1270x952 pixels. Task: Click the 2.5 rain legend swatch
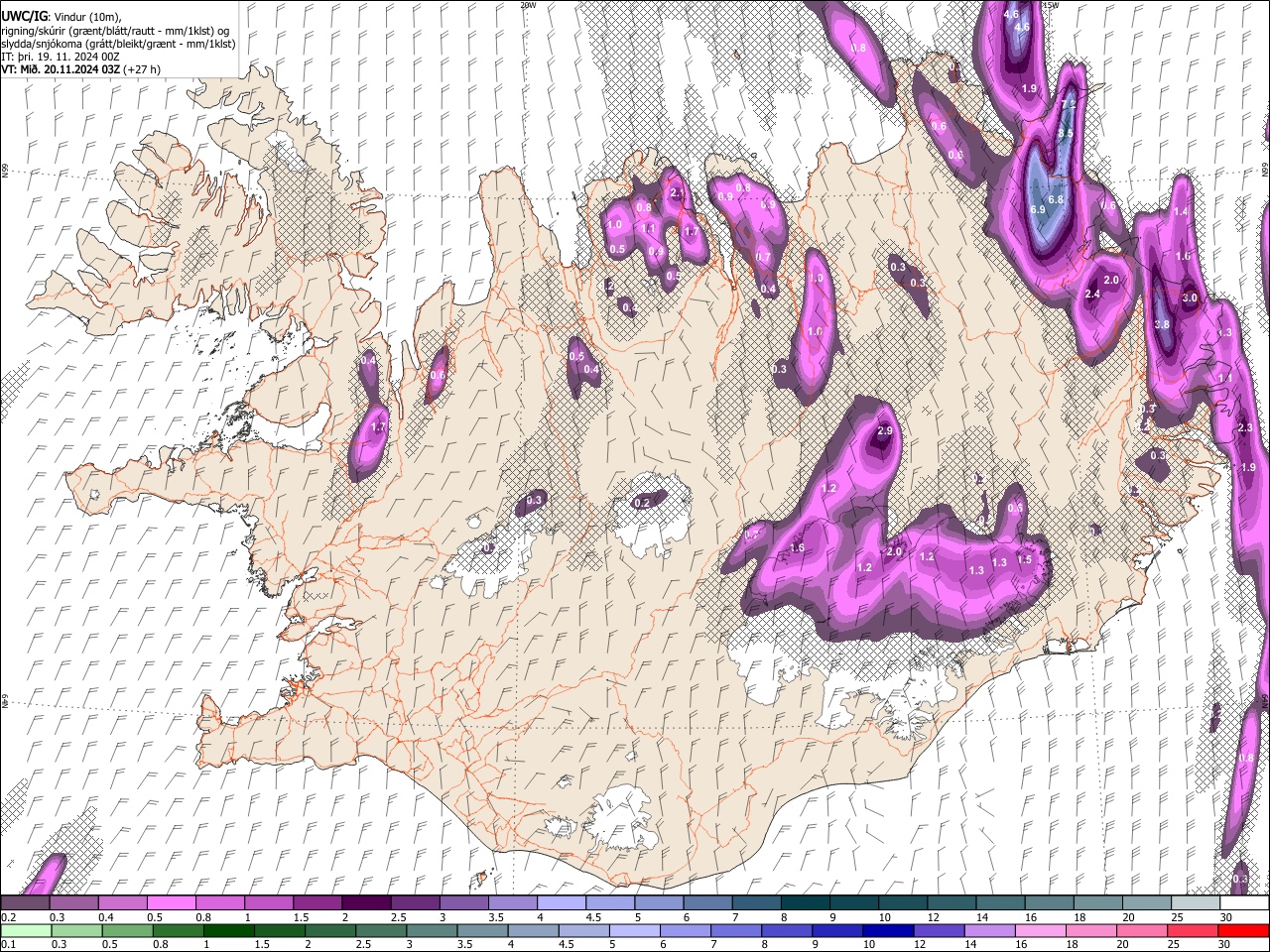pos(381,930)
